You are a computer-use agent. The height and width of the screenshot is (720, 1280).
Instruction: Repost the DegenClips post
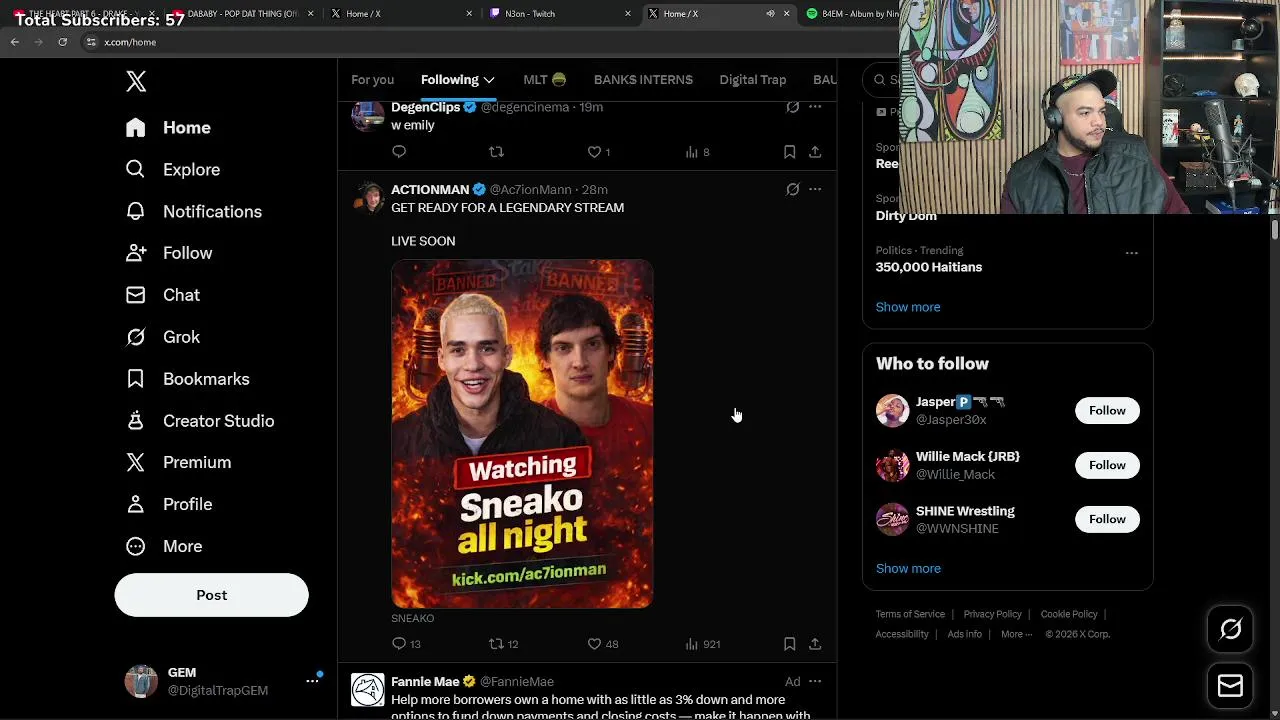click(496, 152)
